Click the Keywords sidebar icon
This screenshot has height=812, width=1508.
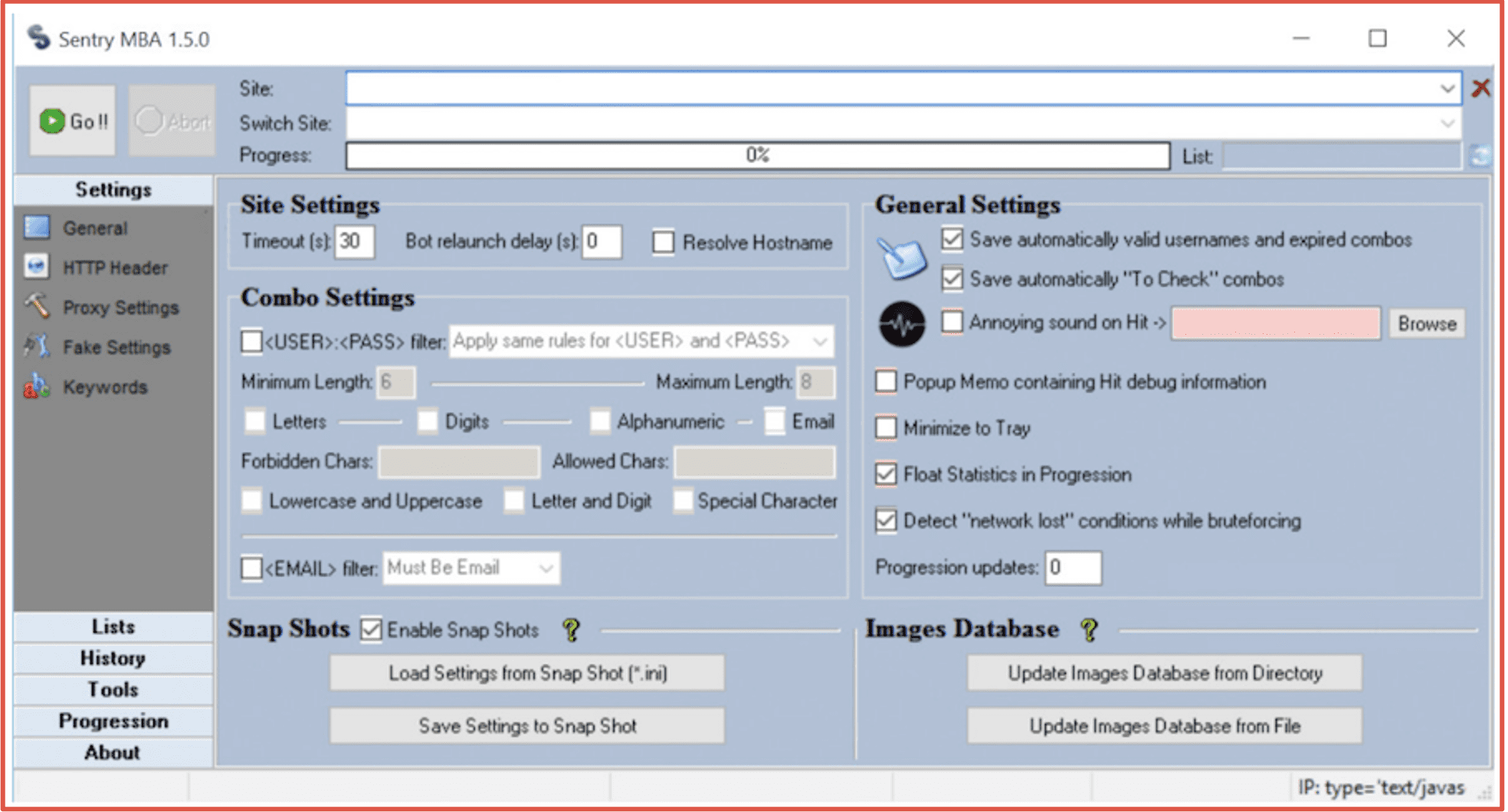point(37,386)
